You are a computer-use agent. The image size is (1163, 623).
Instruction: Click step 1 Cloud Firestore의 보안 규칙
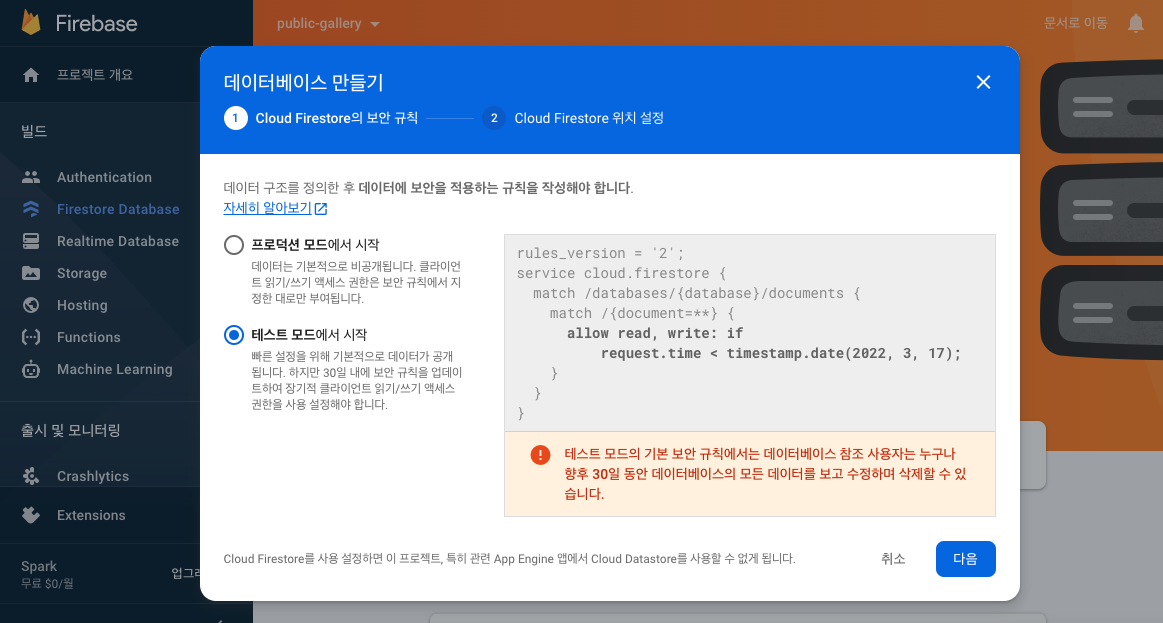(321, 118)
